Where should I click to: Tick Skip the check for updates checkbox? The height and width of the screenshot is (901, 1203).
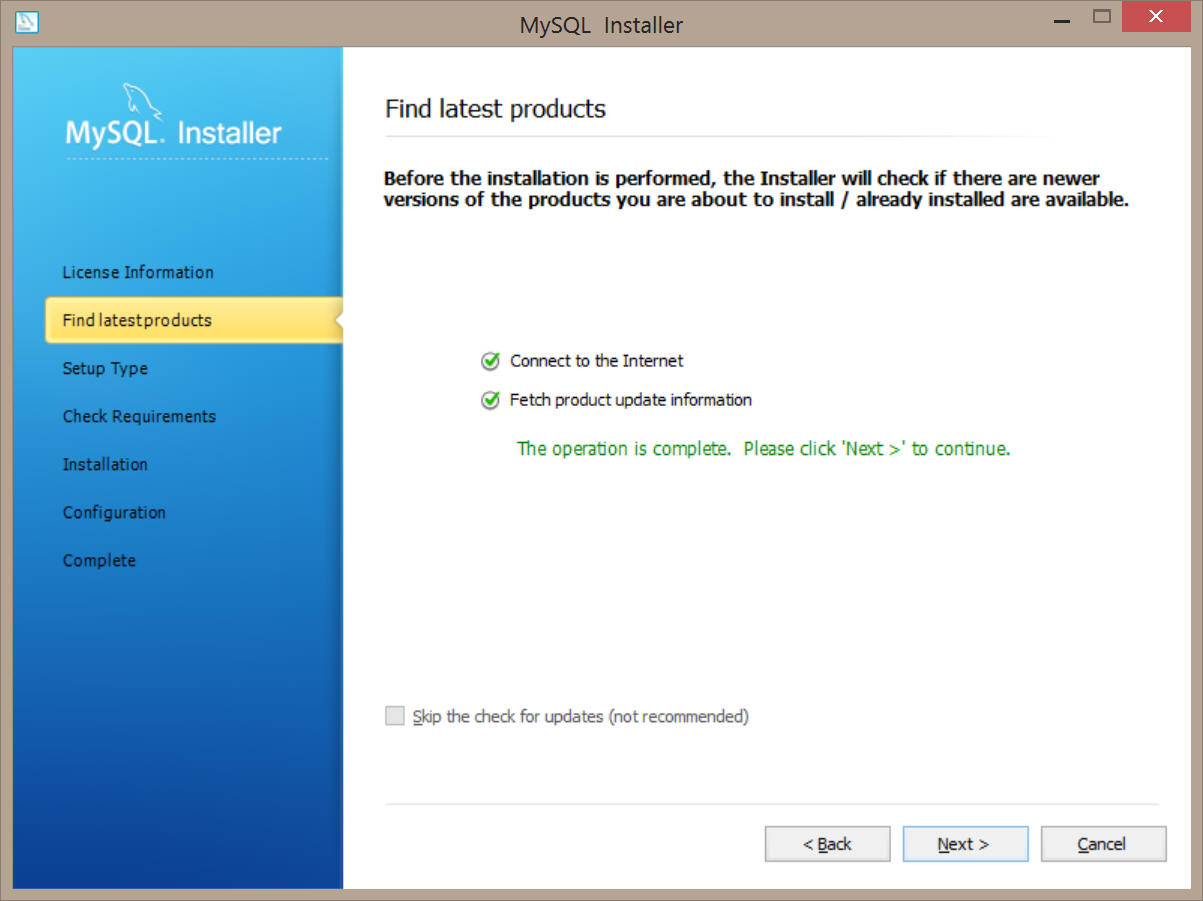[x=395, y=716]
